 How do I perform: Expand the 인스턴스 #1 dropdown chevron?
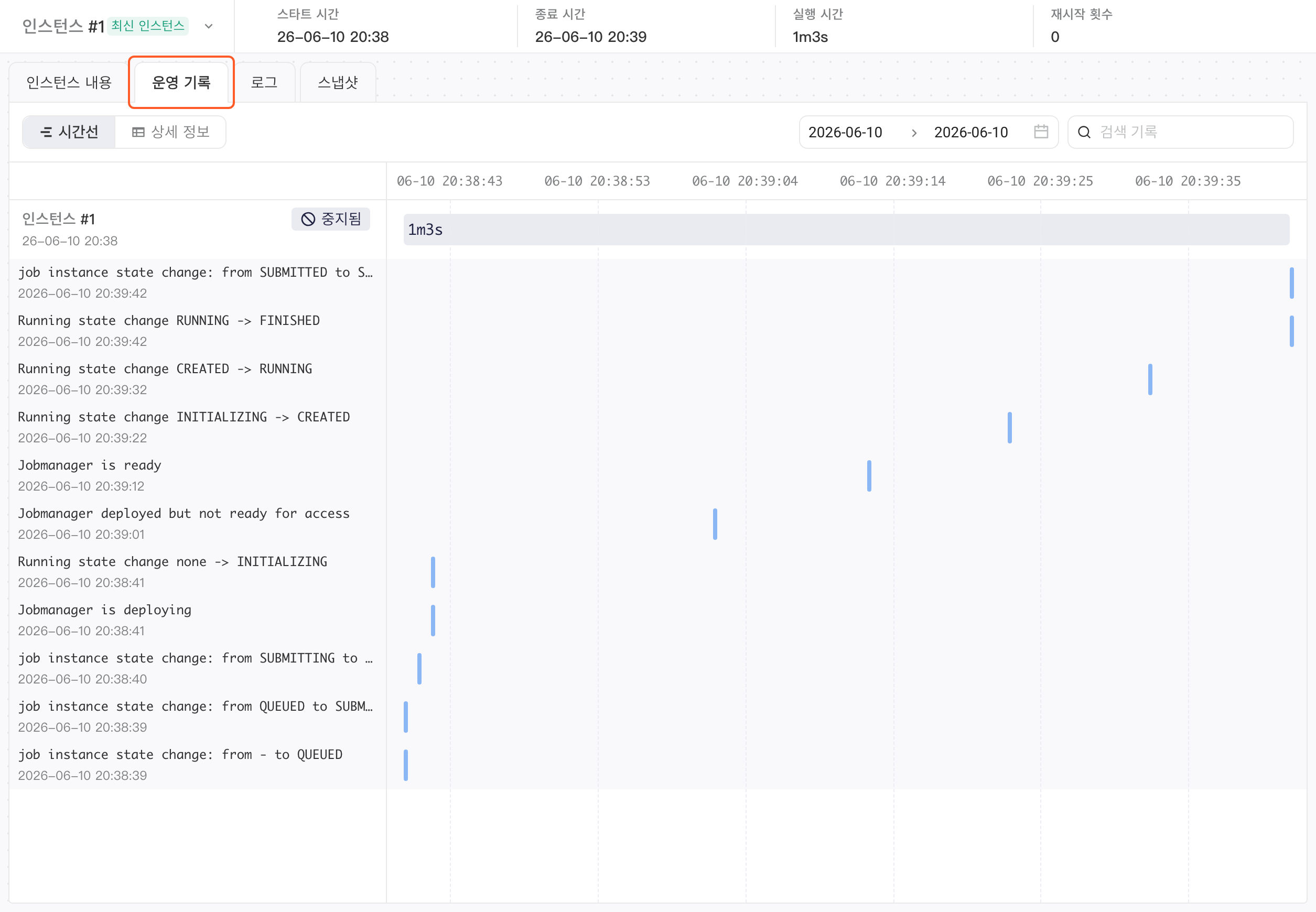(209, 26)
